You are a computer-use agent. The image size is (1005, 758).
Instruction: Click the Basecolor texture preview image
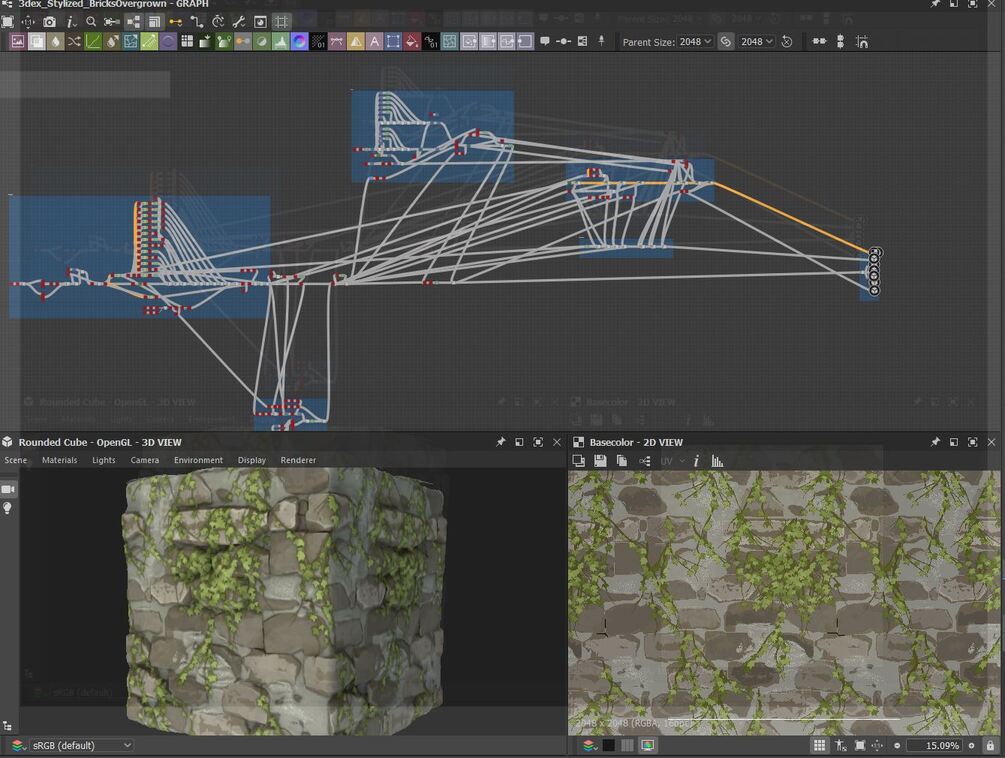coord(783,602)
